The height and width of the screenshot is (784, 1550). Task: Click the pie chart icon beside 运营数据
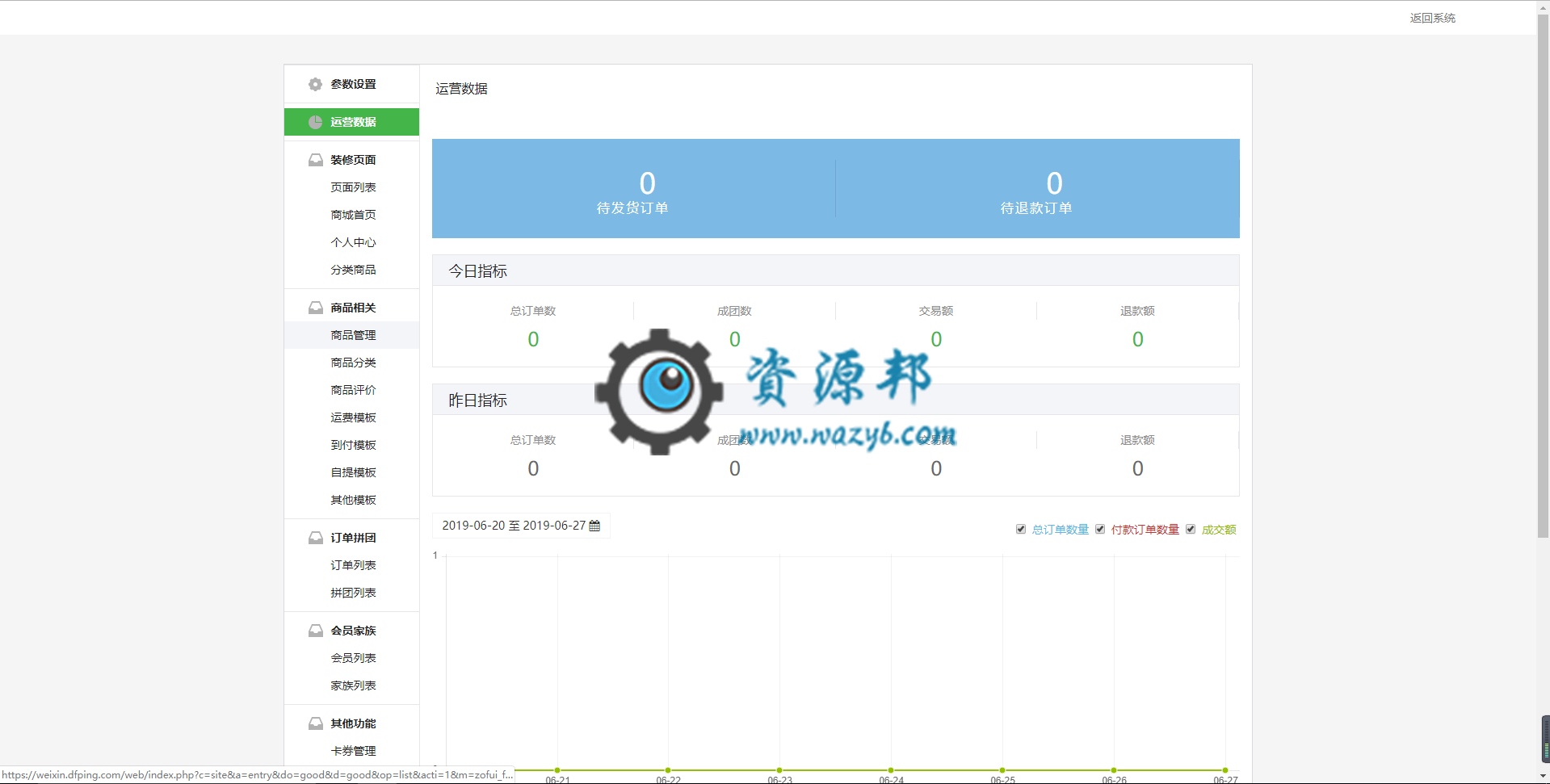315,122
